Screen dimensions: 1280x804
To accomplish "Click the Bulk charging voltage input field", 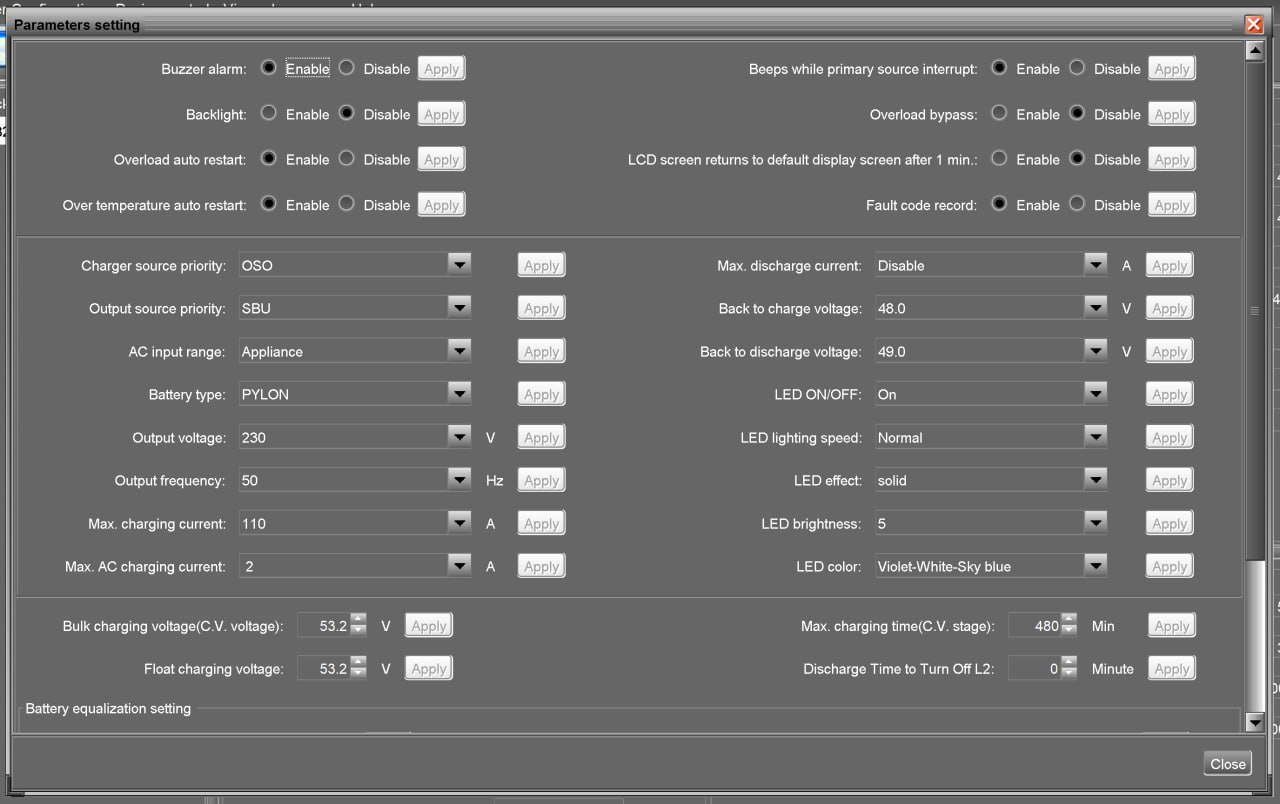I will (x=323, y=626).
